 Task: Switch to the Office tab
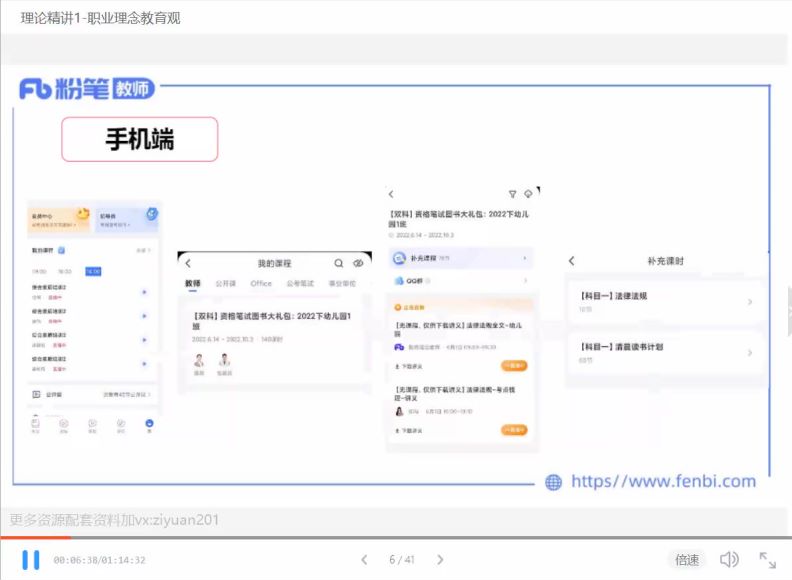click(261, 283)
